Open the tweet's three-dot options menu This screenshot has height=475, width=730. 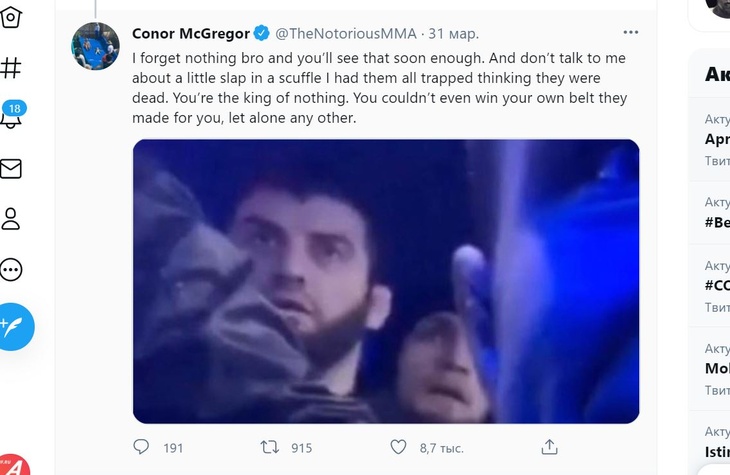tap(630, 32)
